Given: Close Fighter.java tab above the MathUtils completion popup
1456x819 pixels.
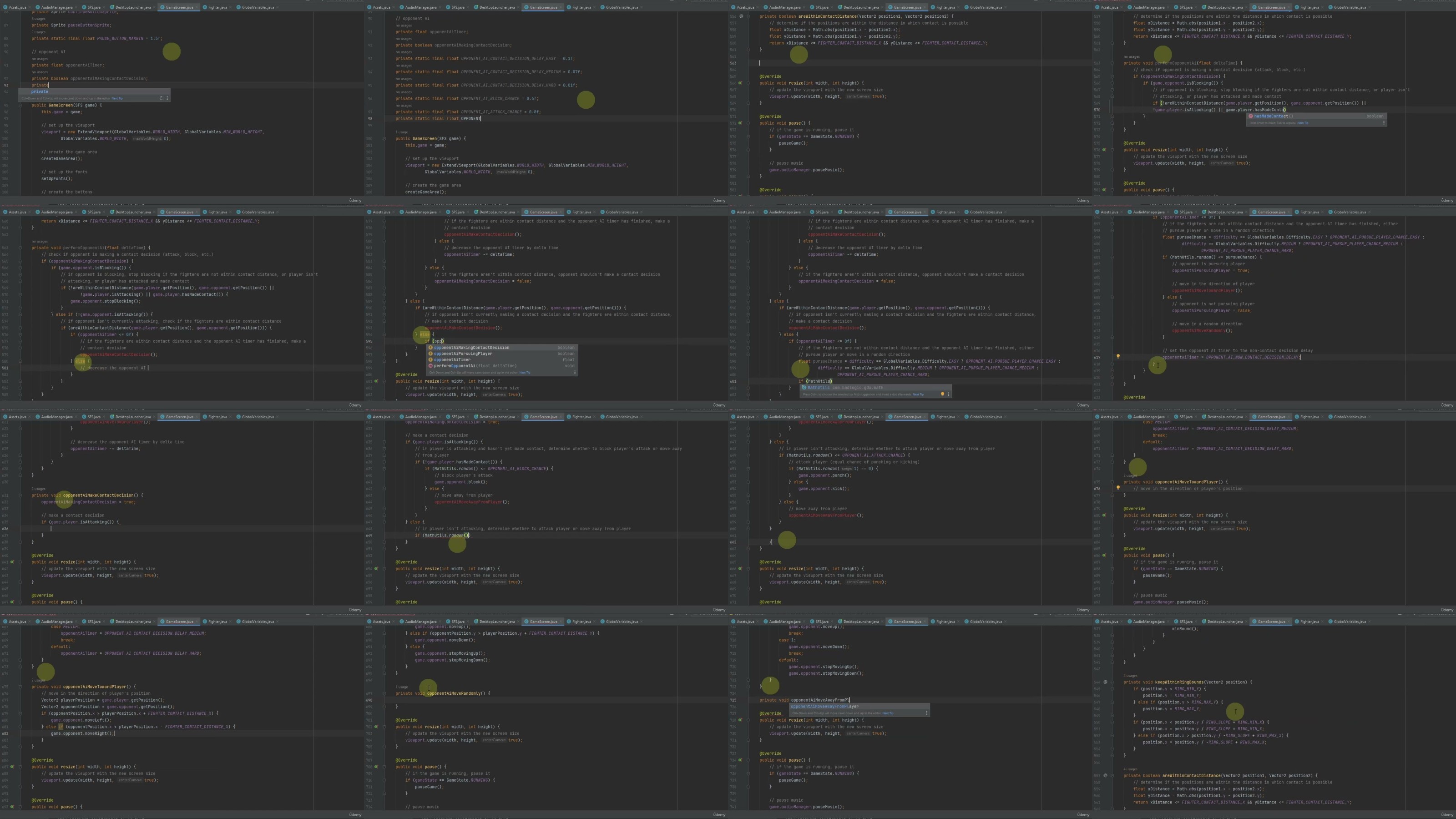Looking at the screenshot, I should [958, 212].
